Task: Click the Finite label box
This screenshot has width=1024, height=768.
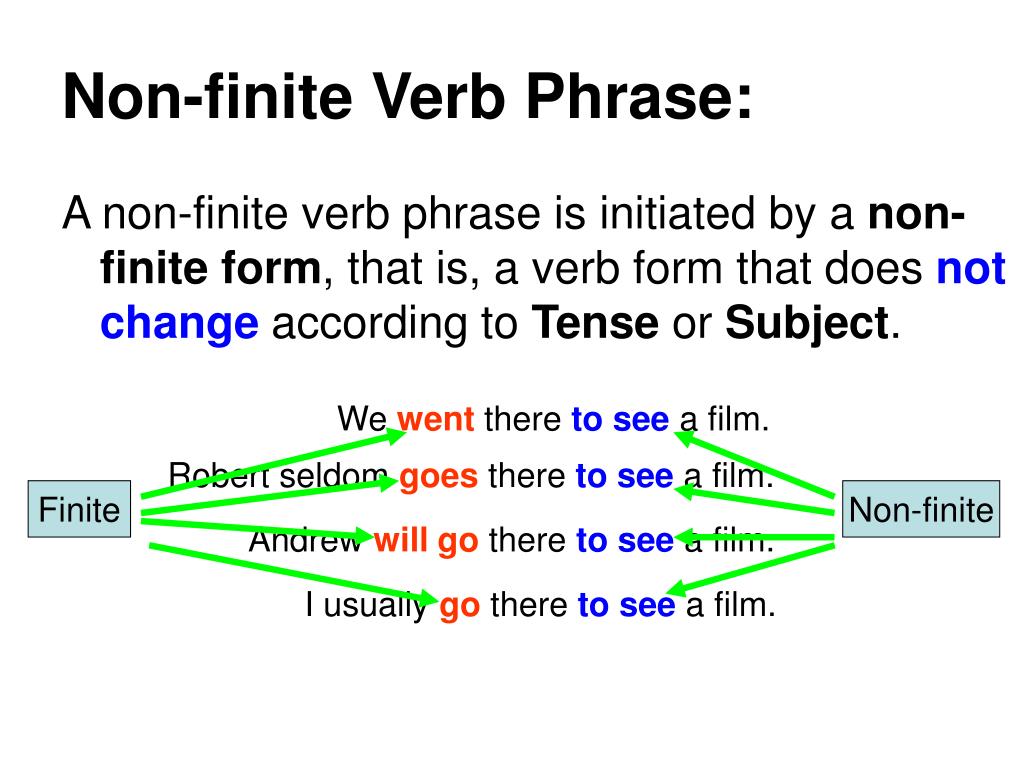Action: 79,509
